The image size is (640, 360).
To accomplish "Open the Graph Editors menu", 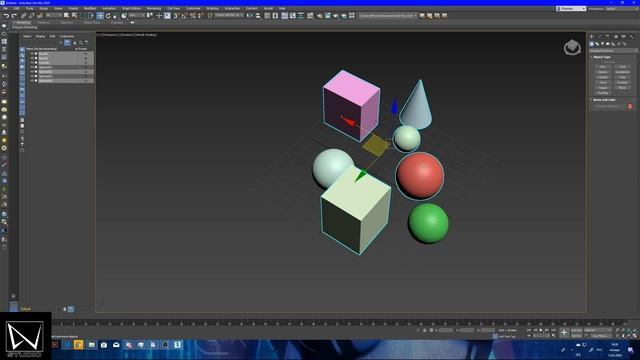I will tap(131, 8).
